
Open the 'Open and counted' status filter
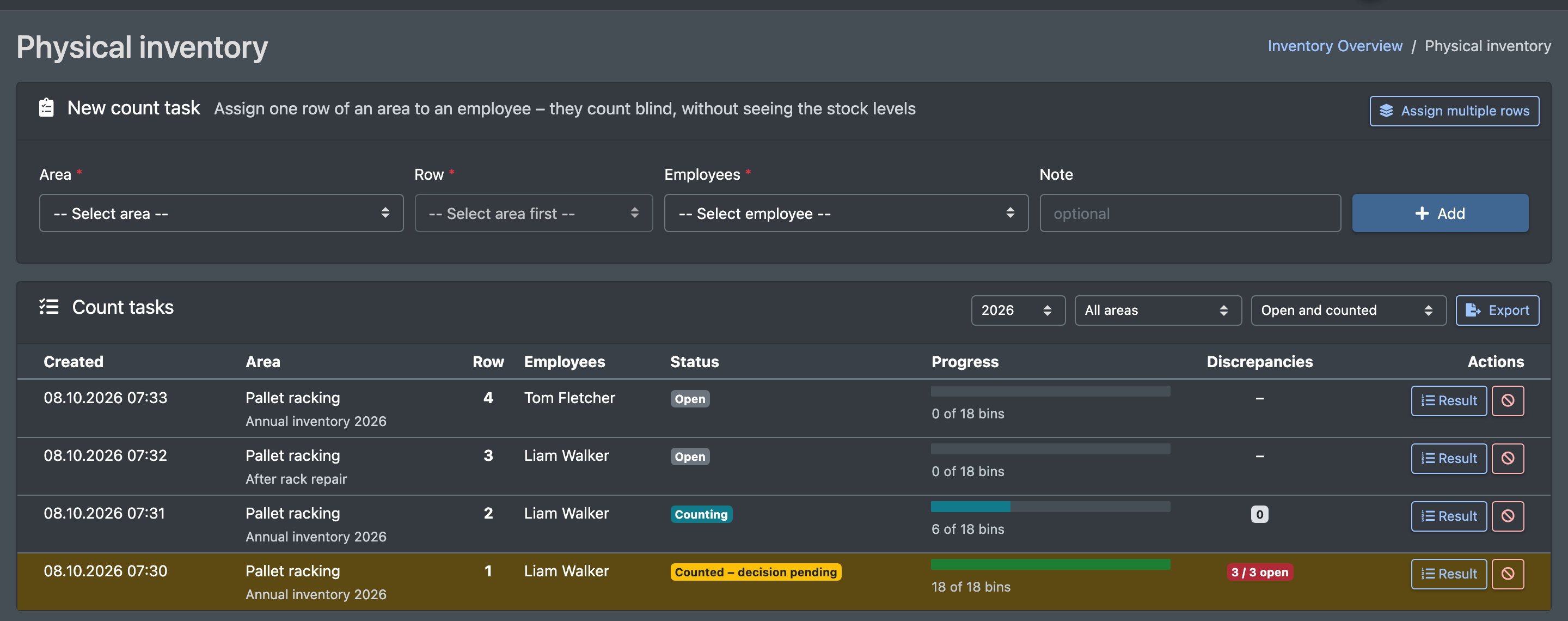pos(1348,310)
